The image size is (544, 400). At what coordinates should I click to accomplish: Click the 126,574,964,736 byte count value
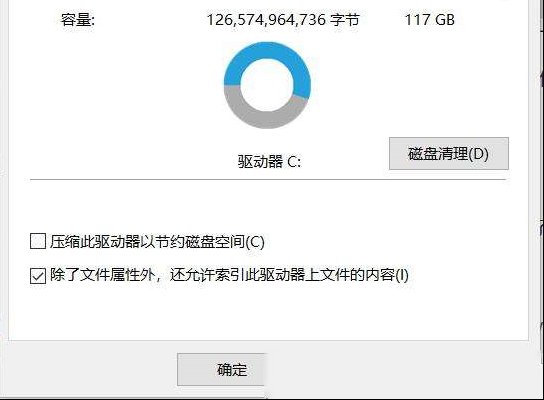266,19
